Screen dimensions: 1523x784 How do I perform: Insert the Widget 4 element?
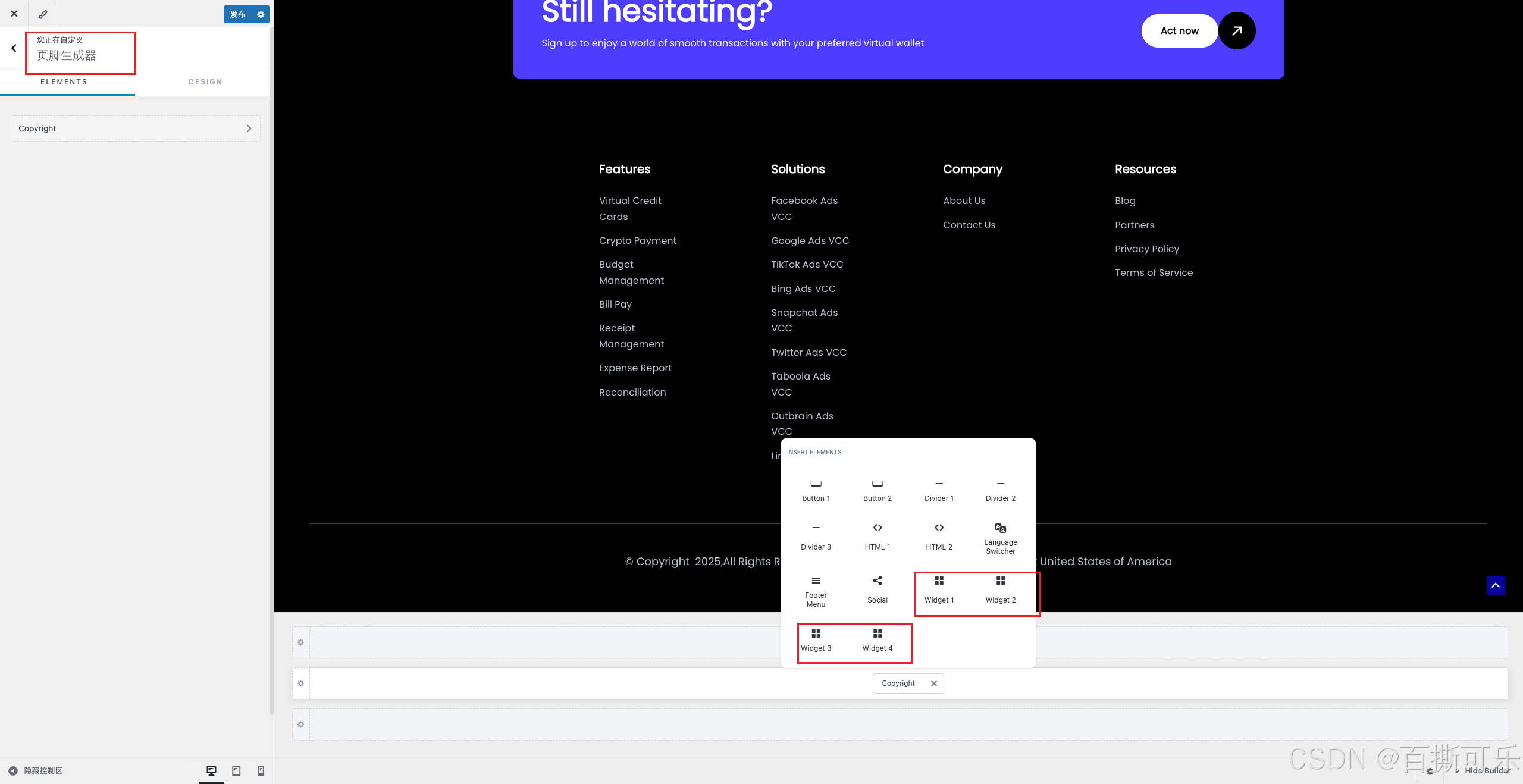click(877, 639)
